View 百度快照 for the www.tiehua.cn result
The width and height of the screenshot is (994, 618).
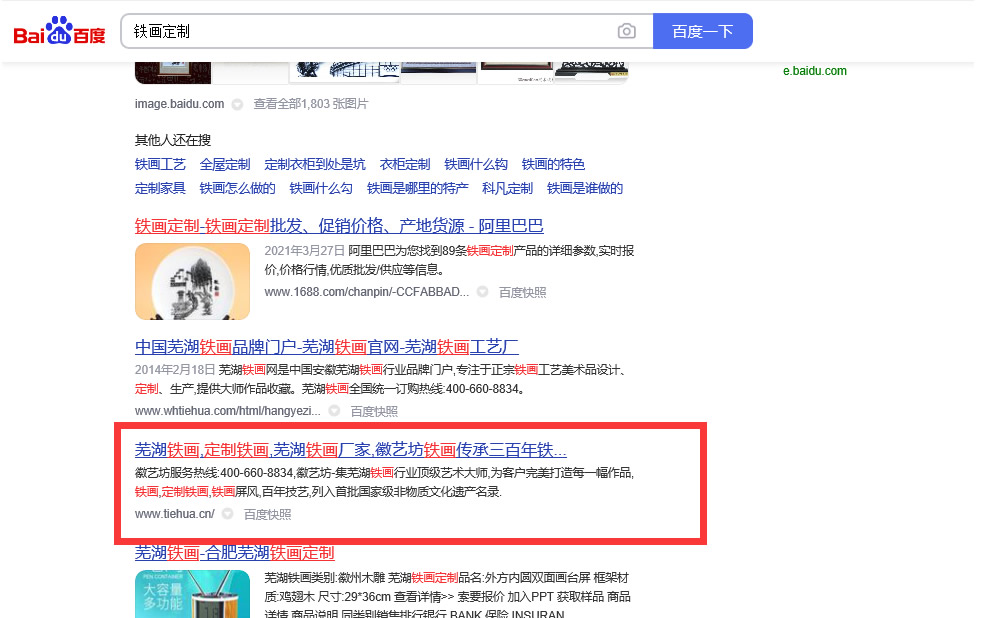tap(267, 514)
